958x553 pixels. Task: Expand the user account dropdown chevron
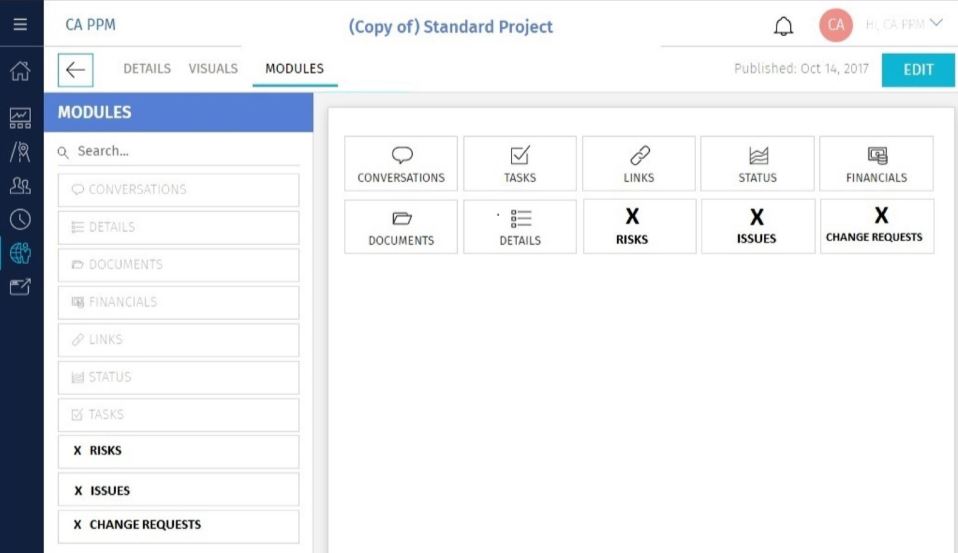[x=935, y=23]
